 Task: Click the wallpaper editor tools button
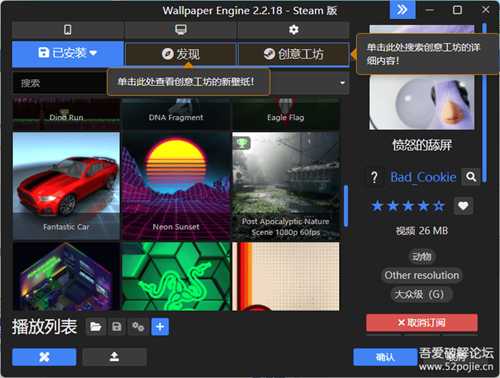coord(44,357)
